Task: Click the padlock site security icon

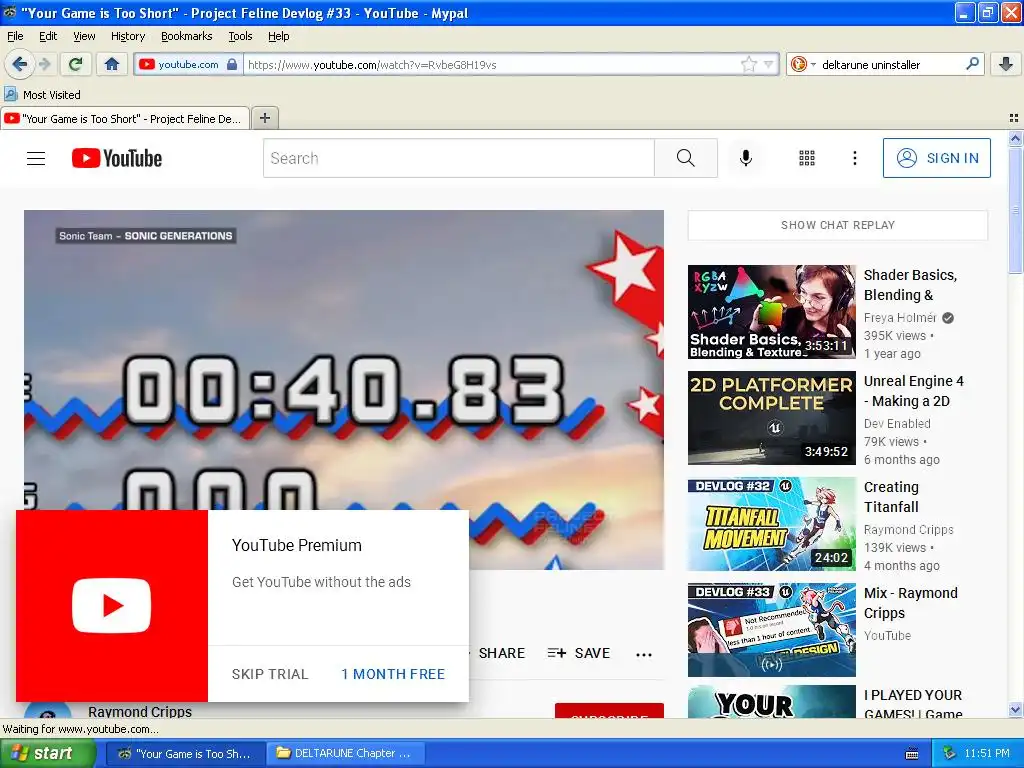Action: (x=231, y=64)
